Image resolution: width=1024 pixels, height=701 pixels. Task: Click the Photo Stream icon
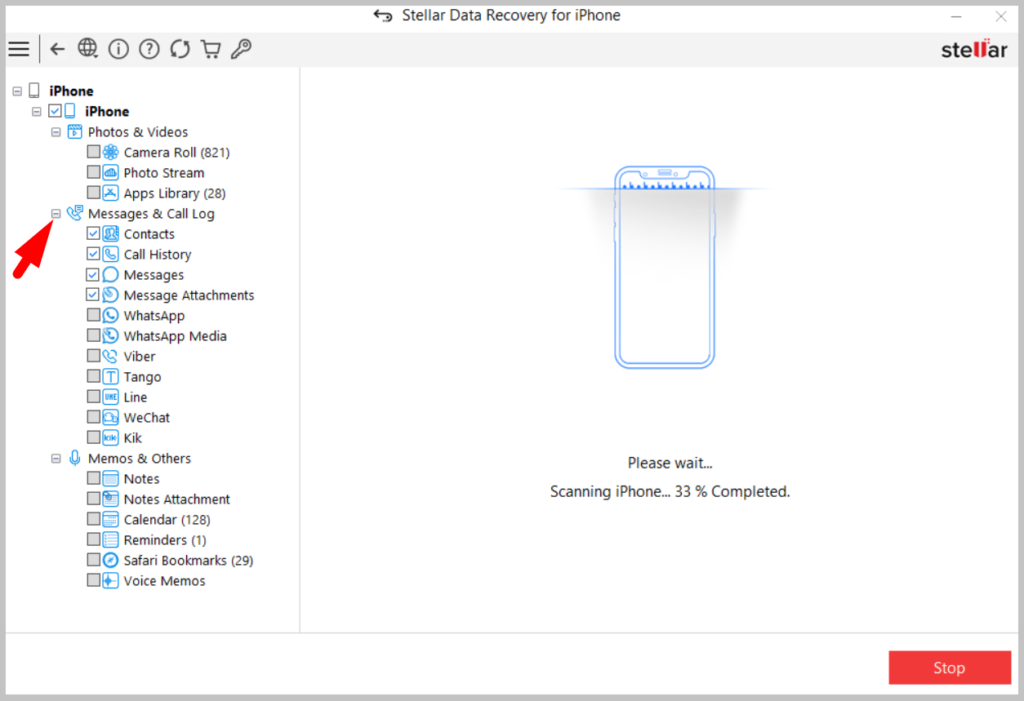click(111, 172)
